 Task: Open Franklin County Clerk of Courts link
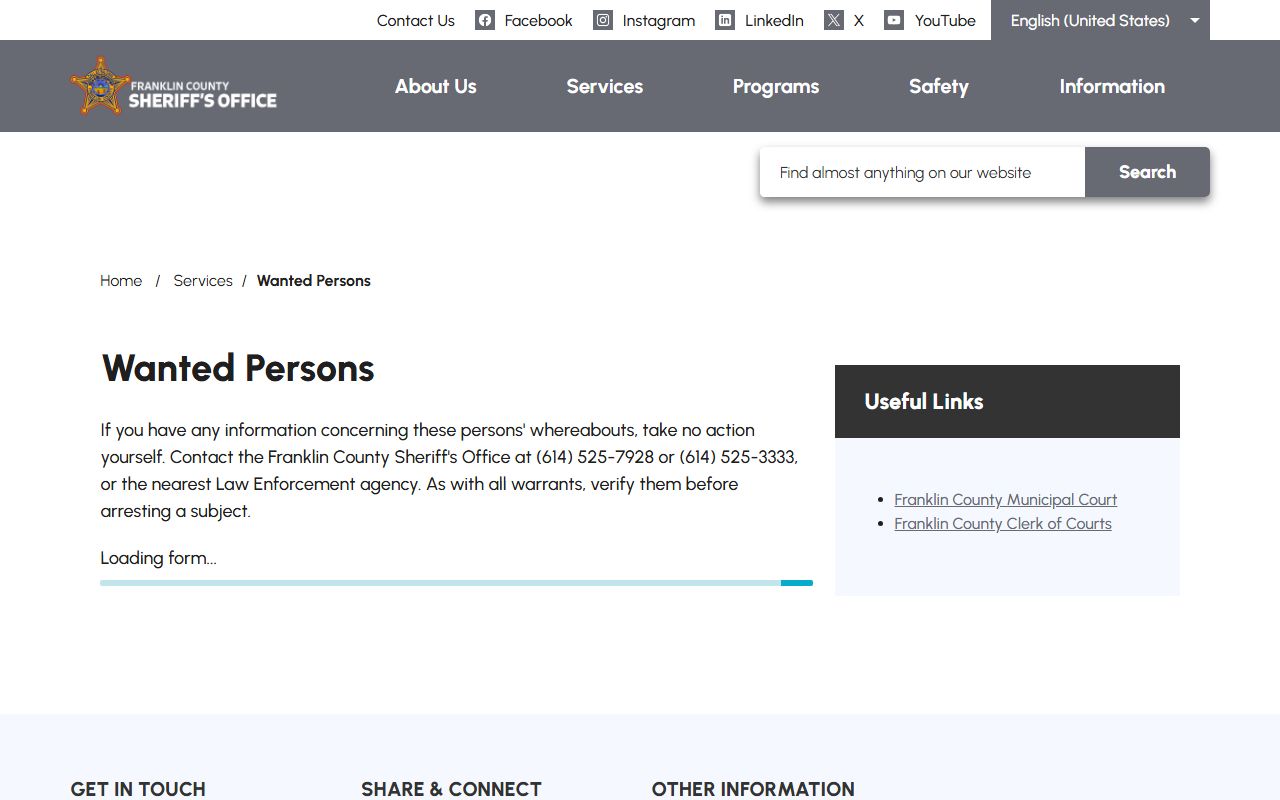pos(1003,524)
